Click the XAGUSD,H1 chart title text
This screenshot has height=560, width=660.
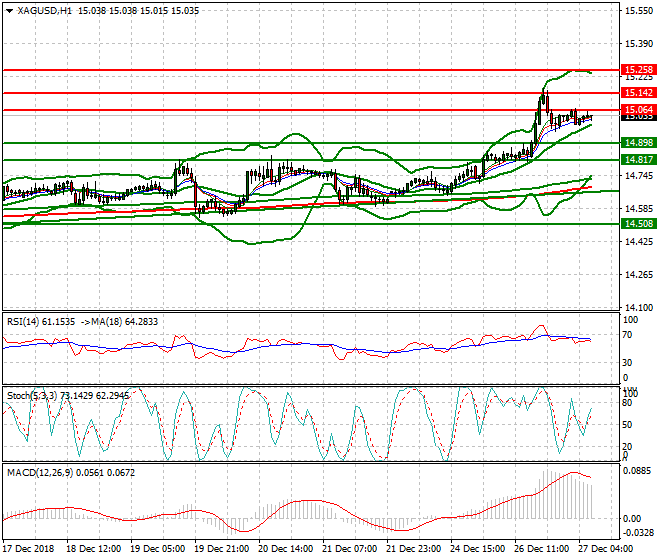pos(45,11)
